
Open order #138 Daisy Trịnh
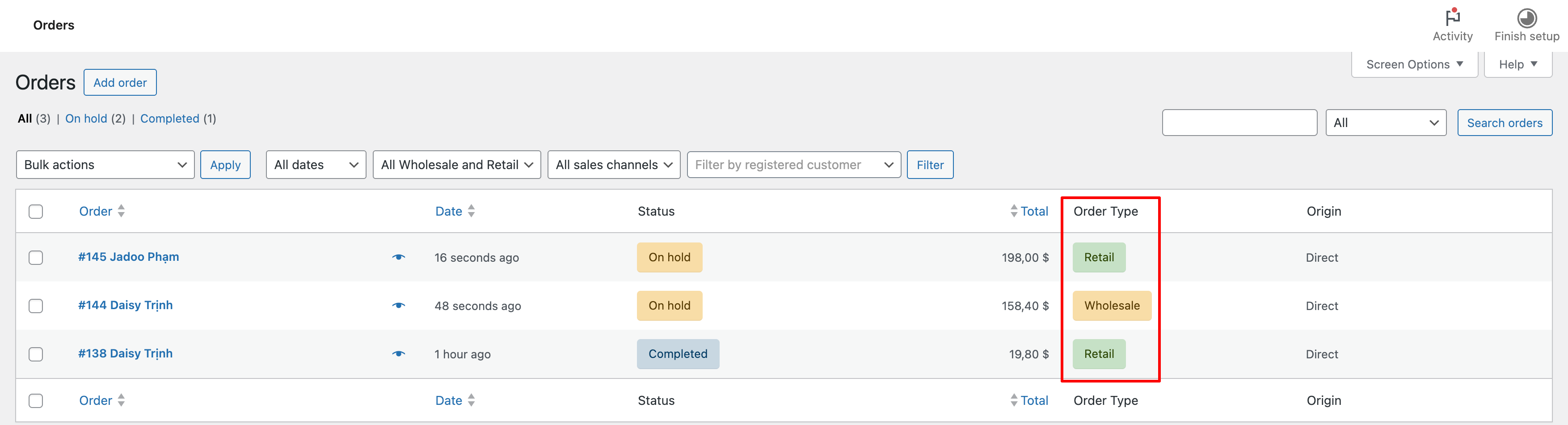126,354
